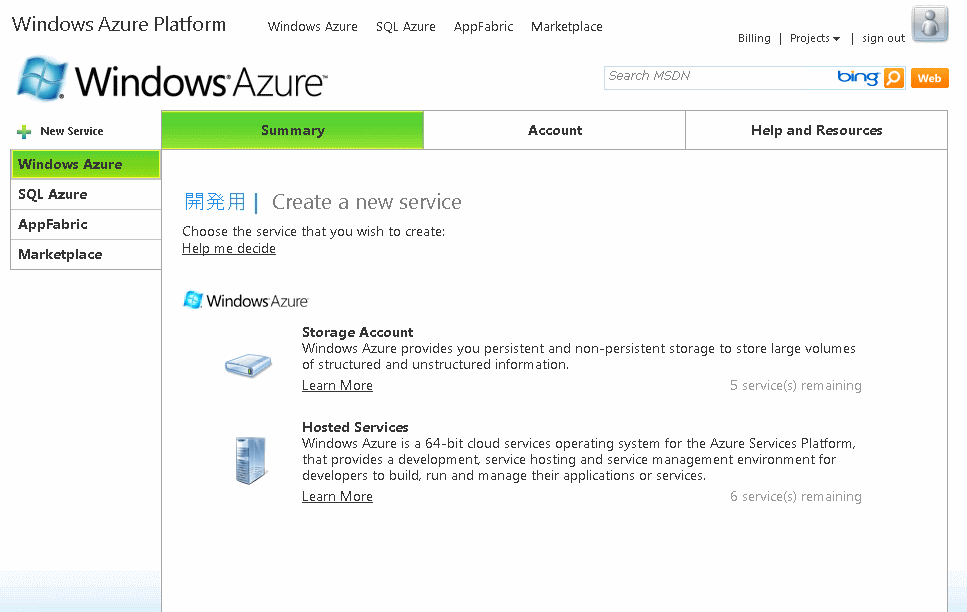Select Windows Azure in the left sidebar
This screenshot has width=967, height=612.
pyautogui.click(x=86, y=164)
